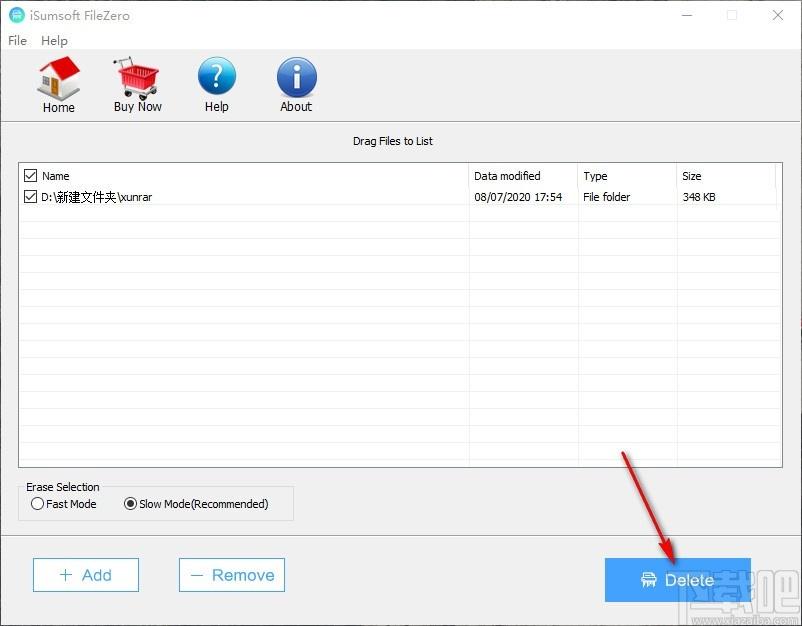Open the Buy Now shopping cart icon

pyautogui.click(x=137, y=77)
